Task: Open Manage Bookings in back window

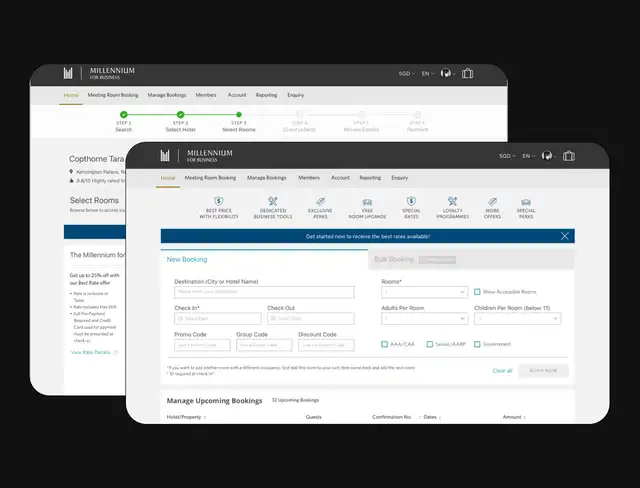Action: (167, 95)
